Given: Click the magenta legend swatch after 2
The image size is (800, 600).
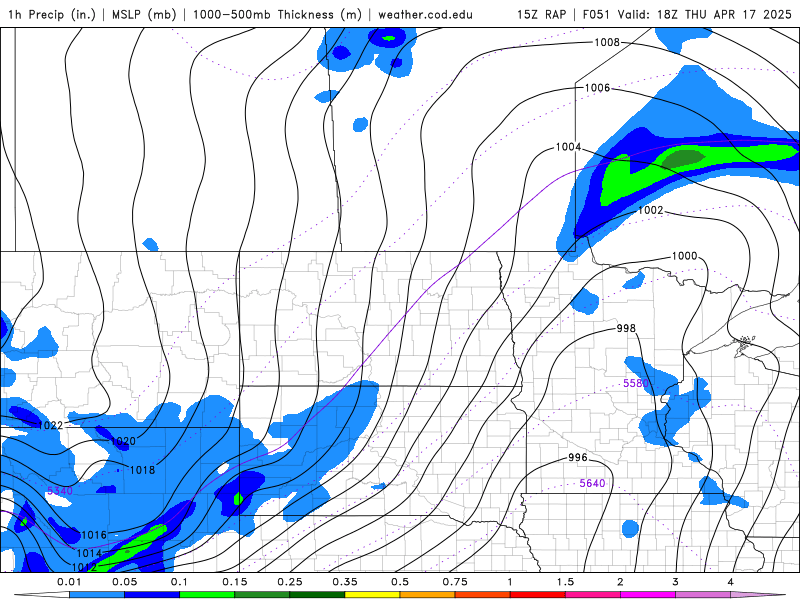Looking at the screenshot, I should click(648, 595).
